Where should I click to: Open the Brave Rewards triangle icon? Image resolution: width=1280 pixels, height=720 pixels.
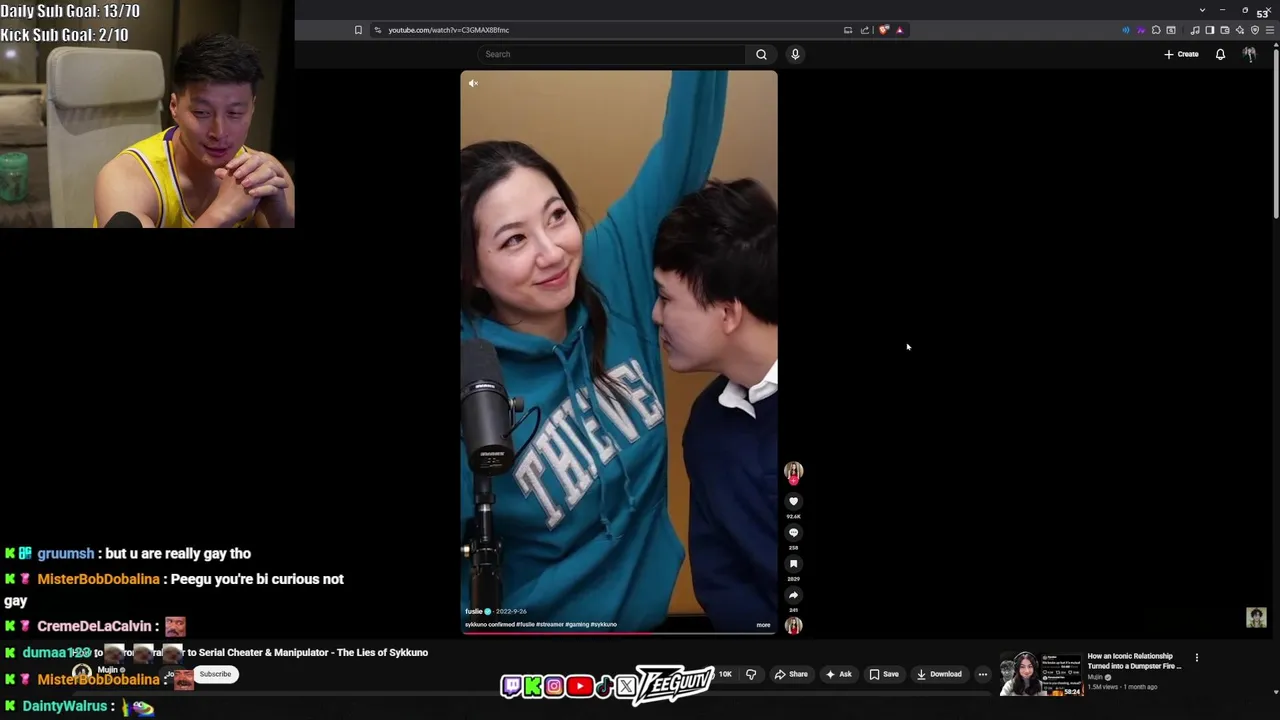pyautogui.click(x=899, y=30)
